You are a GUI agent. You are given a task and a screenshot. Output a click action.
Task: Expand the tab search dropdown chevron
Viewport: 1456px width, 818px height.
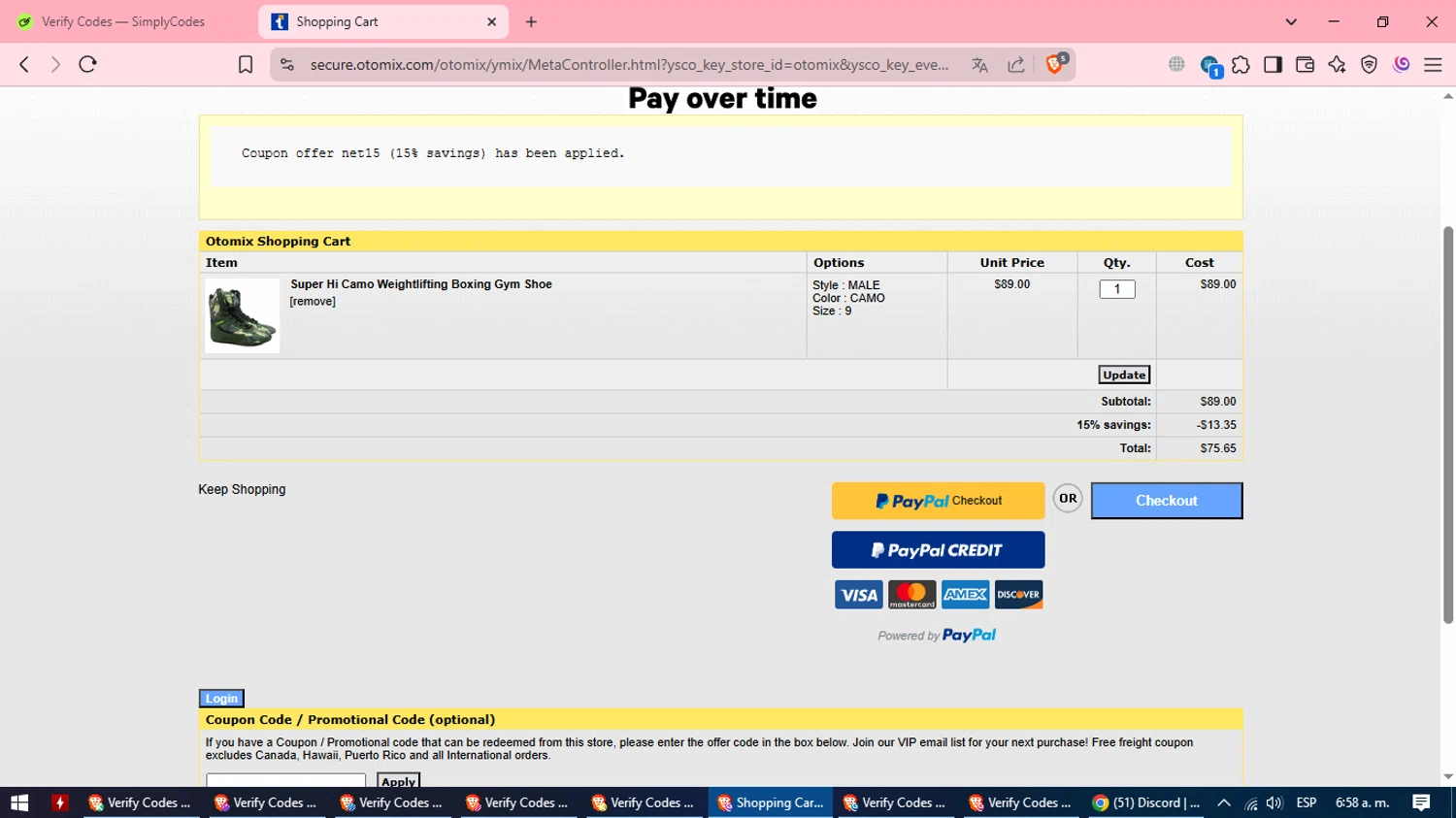(1291, 21)
